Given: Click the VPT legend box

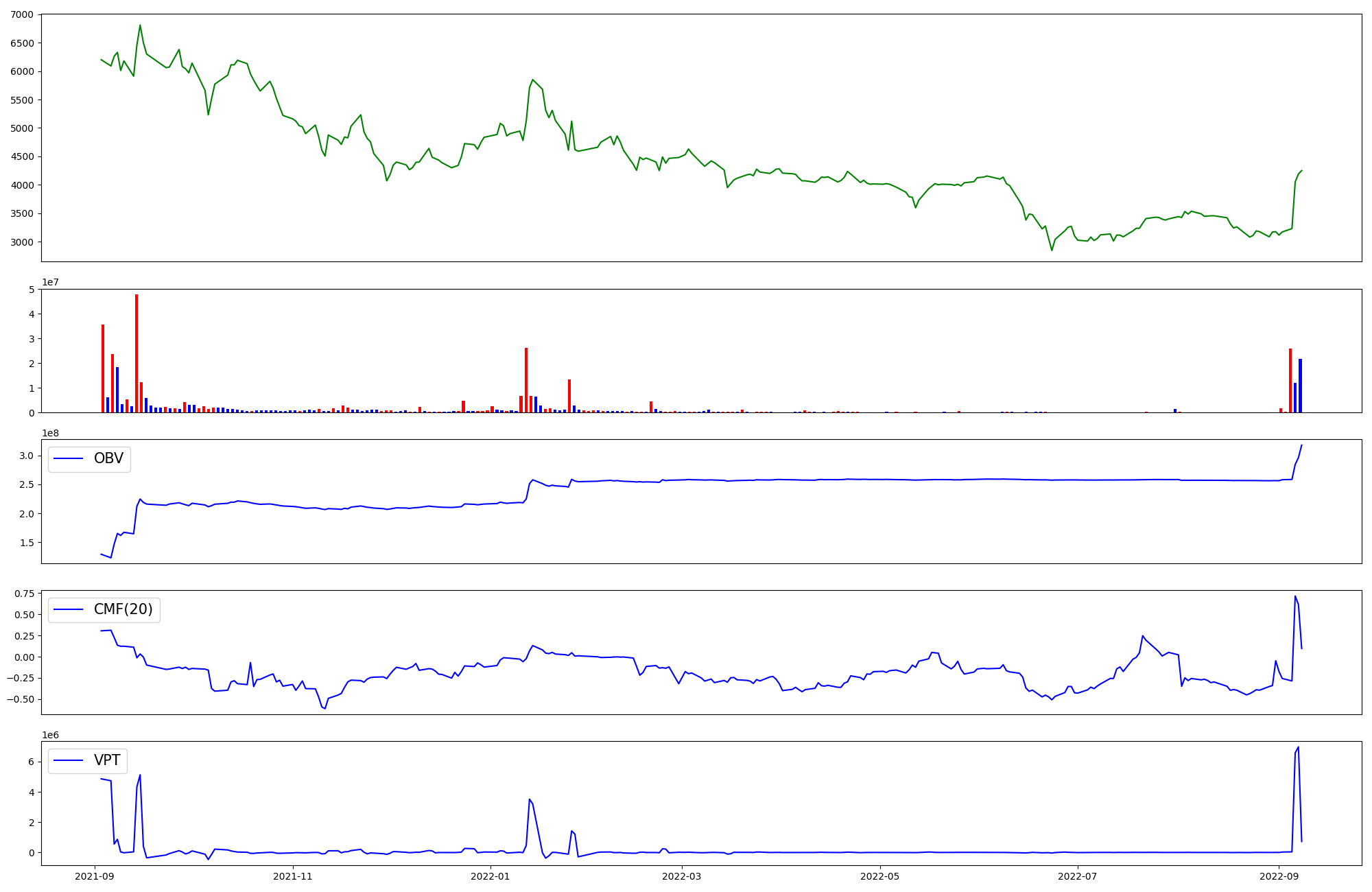Looking at the screenshot, I should (x=88, y=760).
